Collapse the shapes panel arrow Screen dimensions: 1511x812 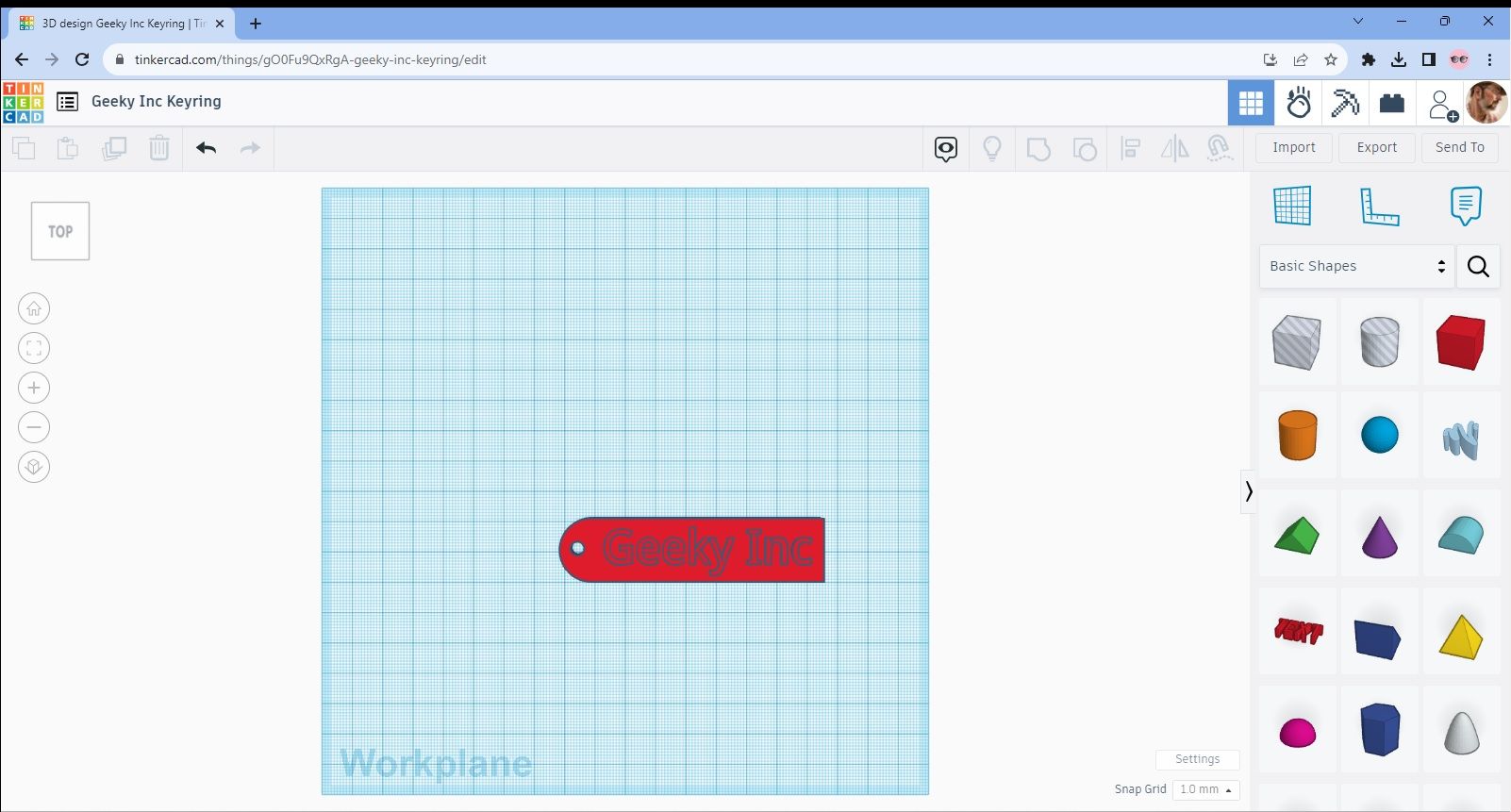click(x=1249, y=491)
